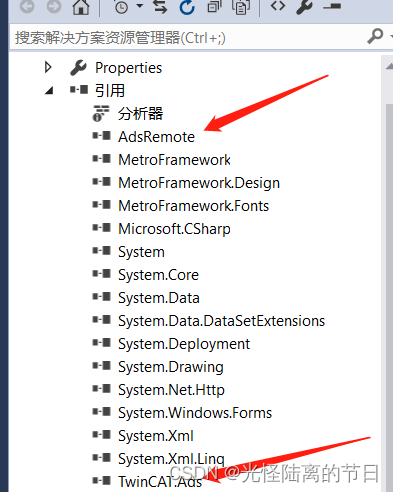The image size is (393, 492).
Task: Select the System.Windows.Forms reference
Action: [x=195, y=413]
